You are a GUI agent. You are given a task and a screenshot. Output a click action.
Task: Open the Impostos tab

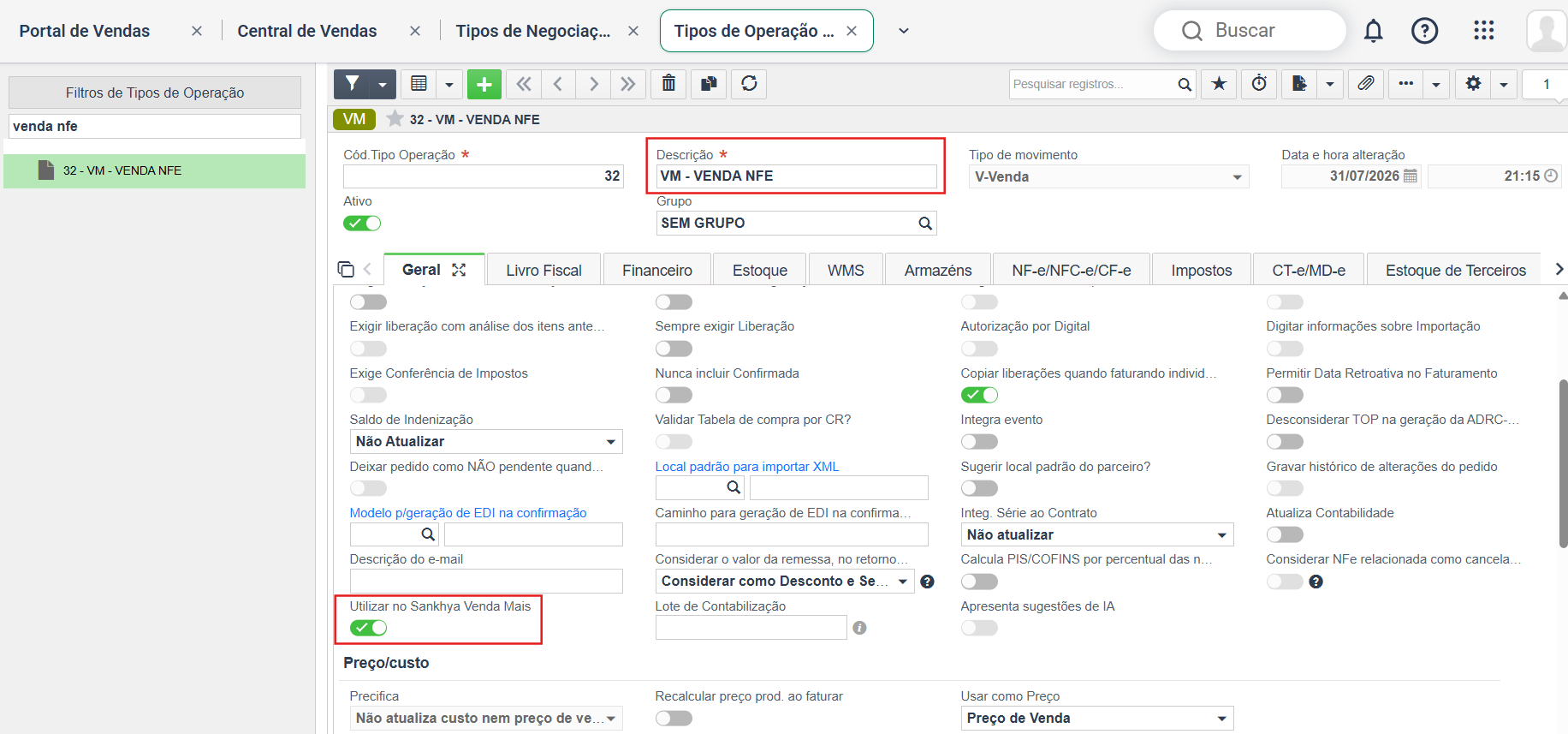pyautogui.click(x=1201, y=270)
